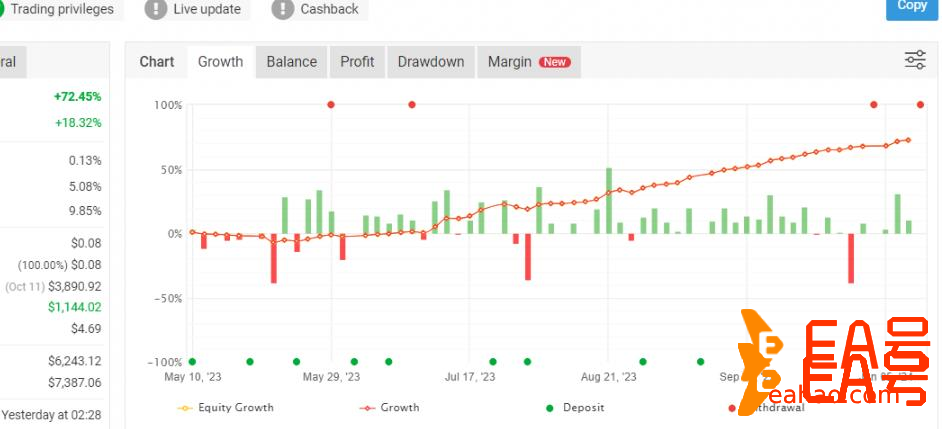This screenshot has width=942, height=429.
Task: Click the Aug 21, '23 axis date label
Action: [x=608, y=377]
